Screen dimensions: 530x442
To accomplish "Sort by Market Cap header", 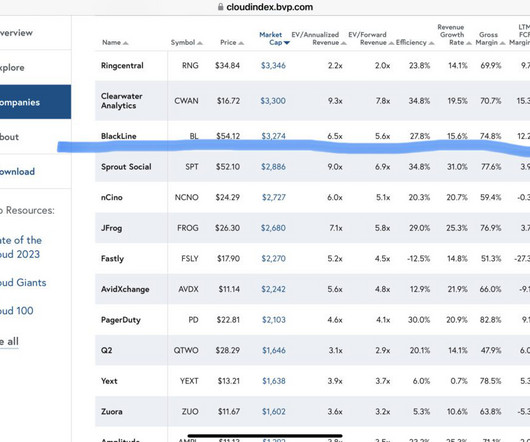I will [x=274, y=39].
